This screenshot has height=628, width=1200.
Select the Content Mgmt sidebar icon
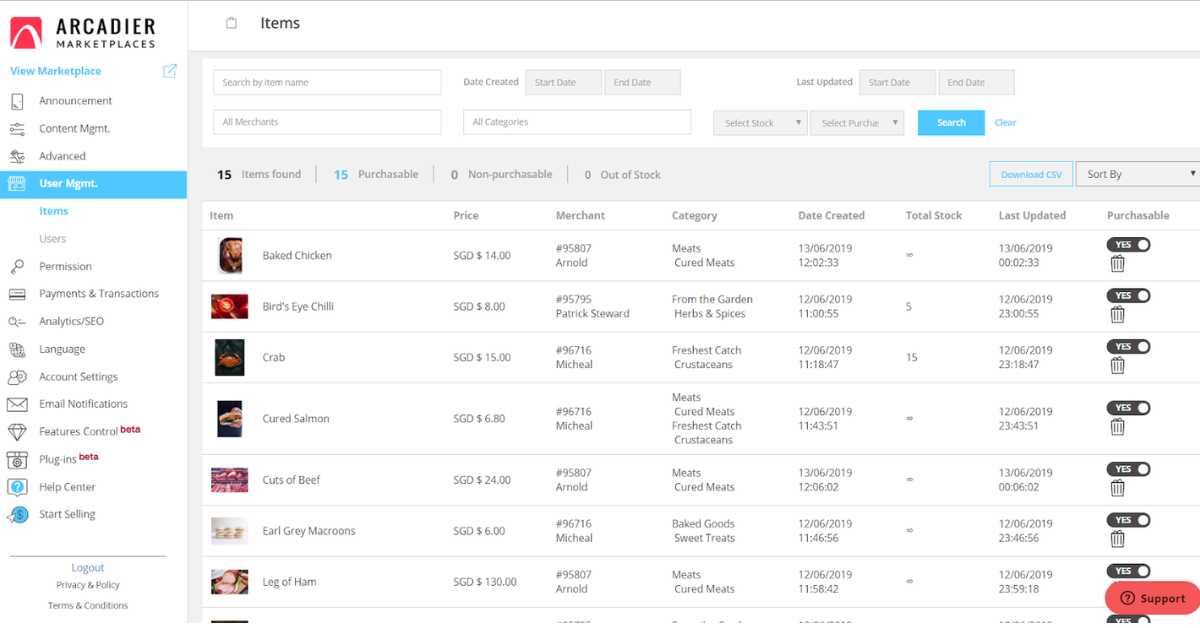point(15,128)
